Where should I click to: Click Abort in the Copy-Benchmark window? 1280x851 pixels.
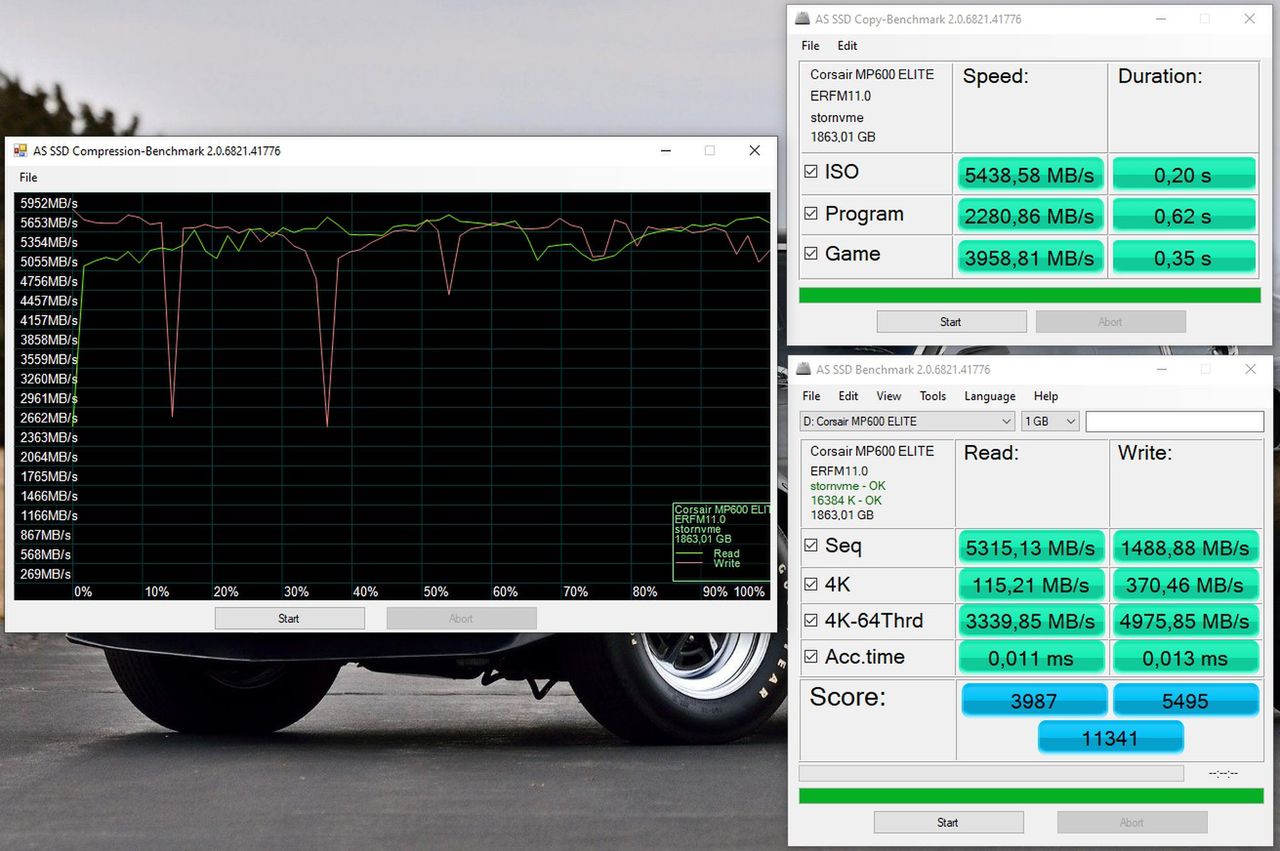[1110, 321]
